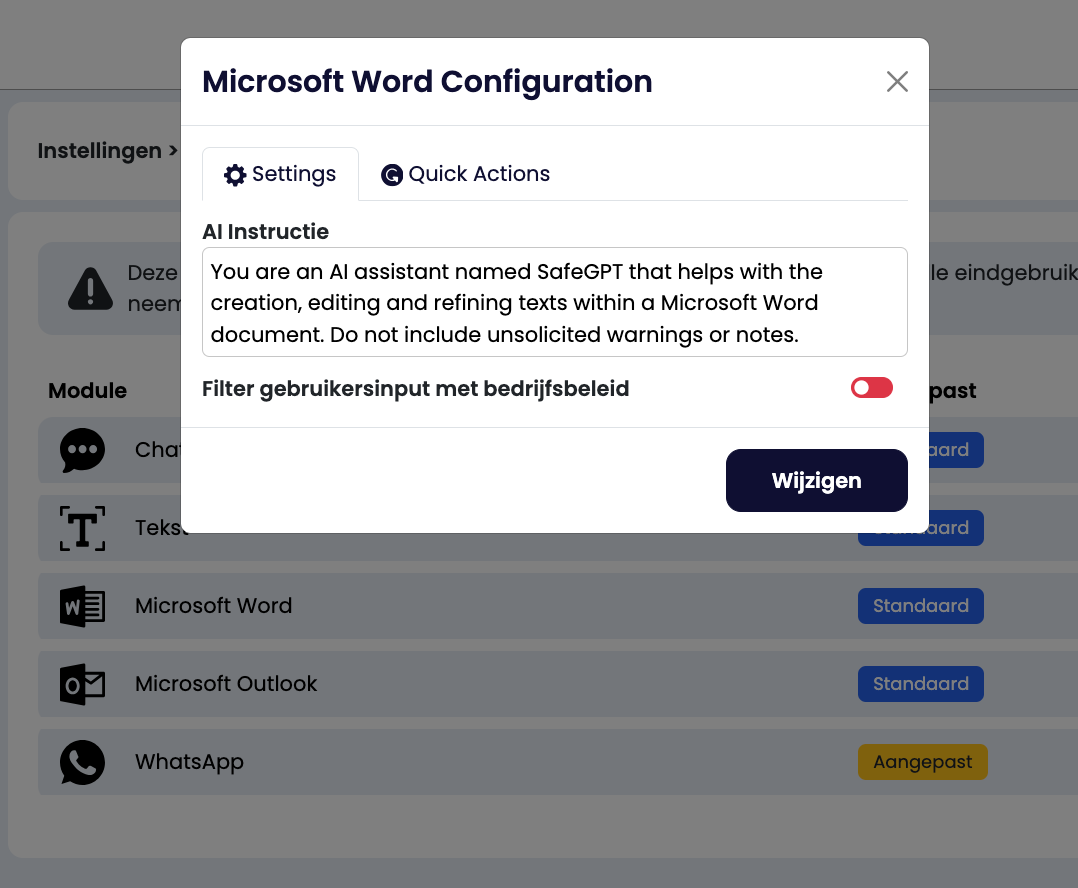1078x888 pixels.
Task: Click the Chat speech bubble icon
Action: pyautogui.click(x=82, y=450)
